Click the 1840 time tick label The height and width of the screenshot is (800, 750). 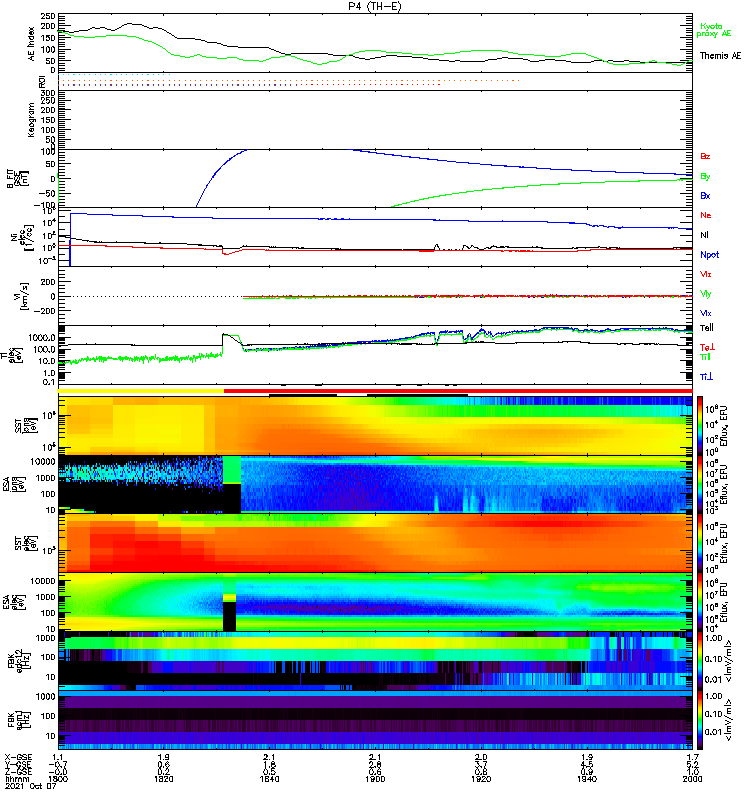point(269,779)
